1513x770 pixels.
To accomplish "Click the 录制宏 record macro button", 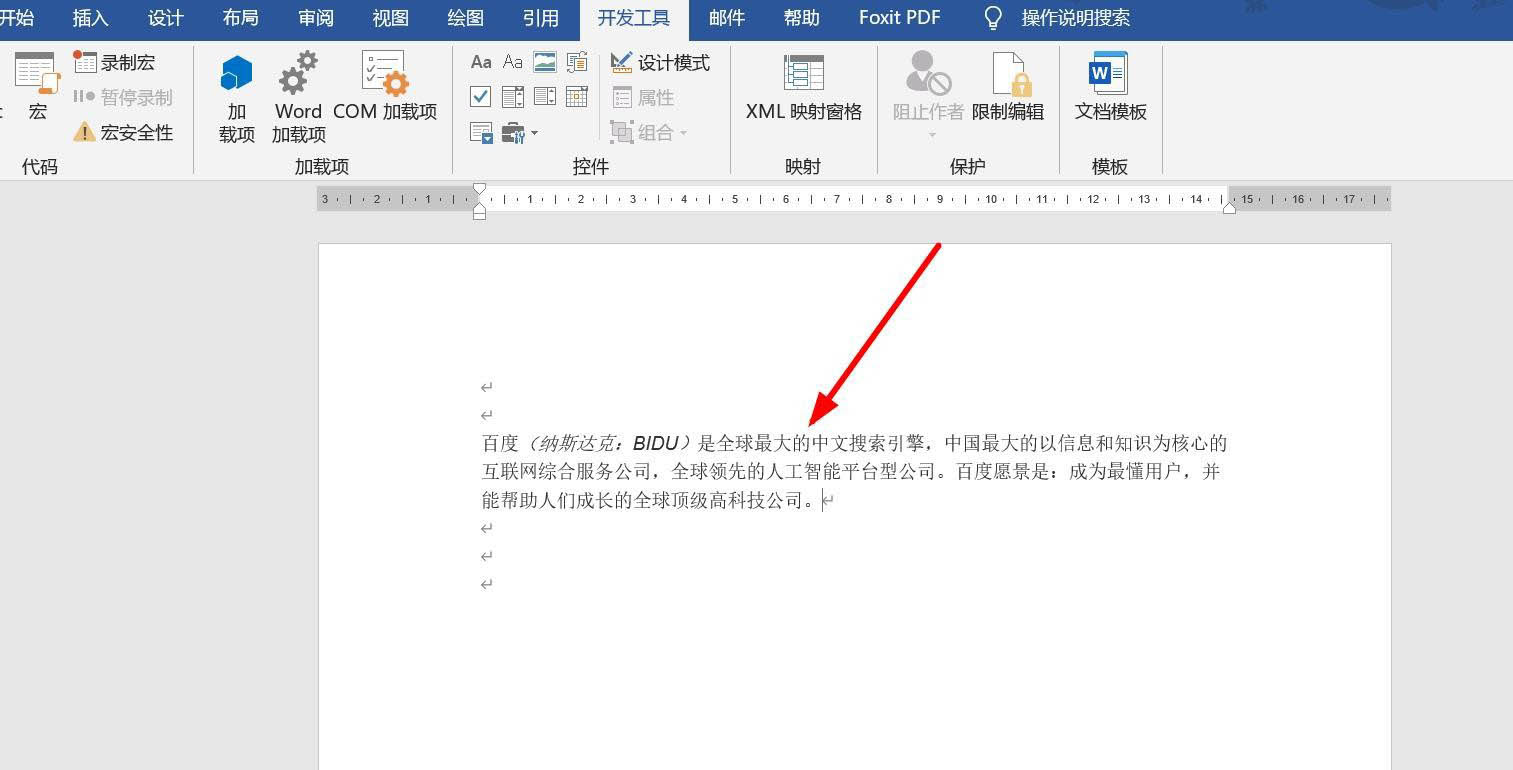I will click(x=115, y=63).
